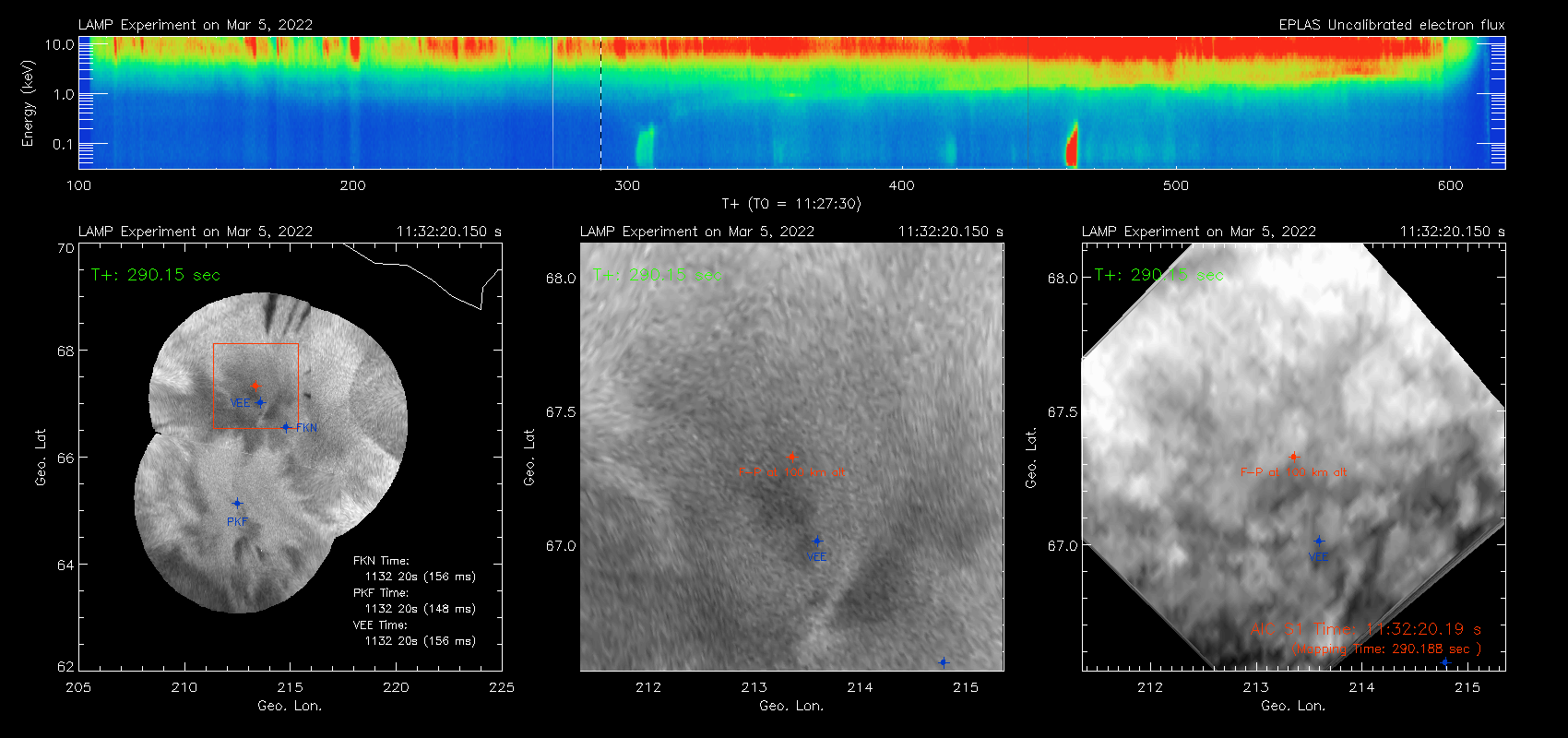1568x738 pixels.
Task: Click the red zoom-region box's top edge in left map
Action: tap(255, 344)
